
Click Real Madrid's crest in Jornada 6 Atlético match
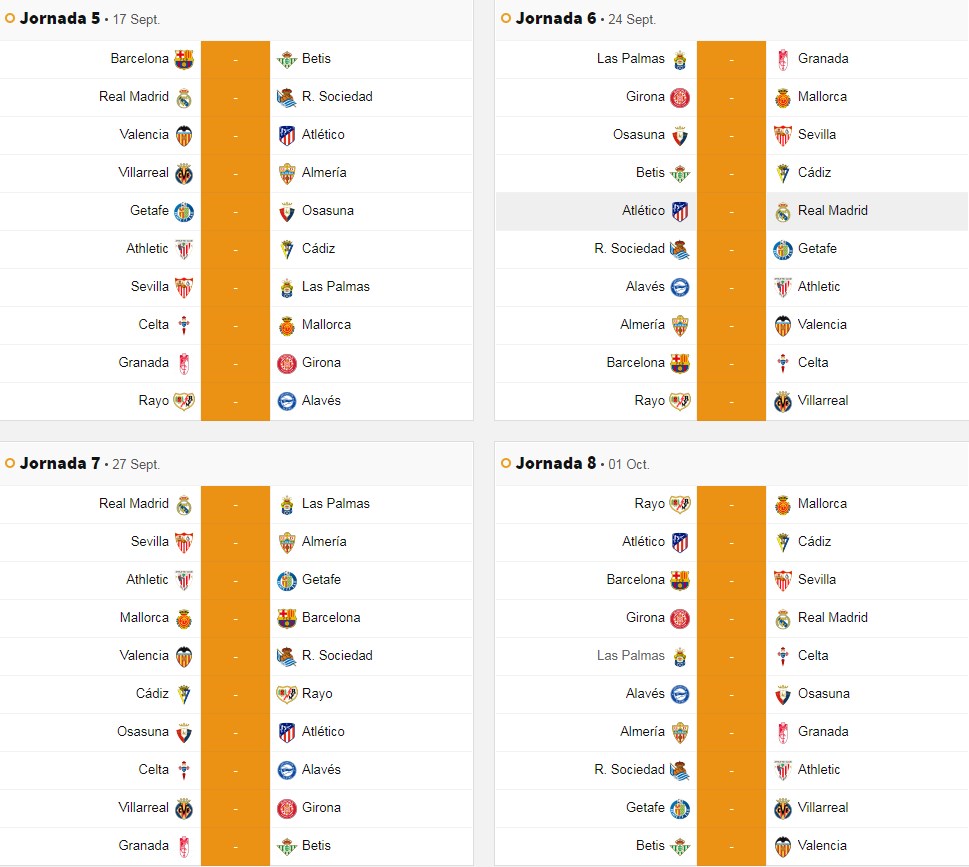coord(783,212)
